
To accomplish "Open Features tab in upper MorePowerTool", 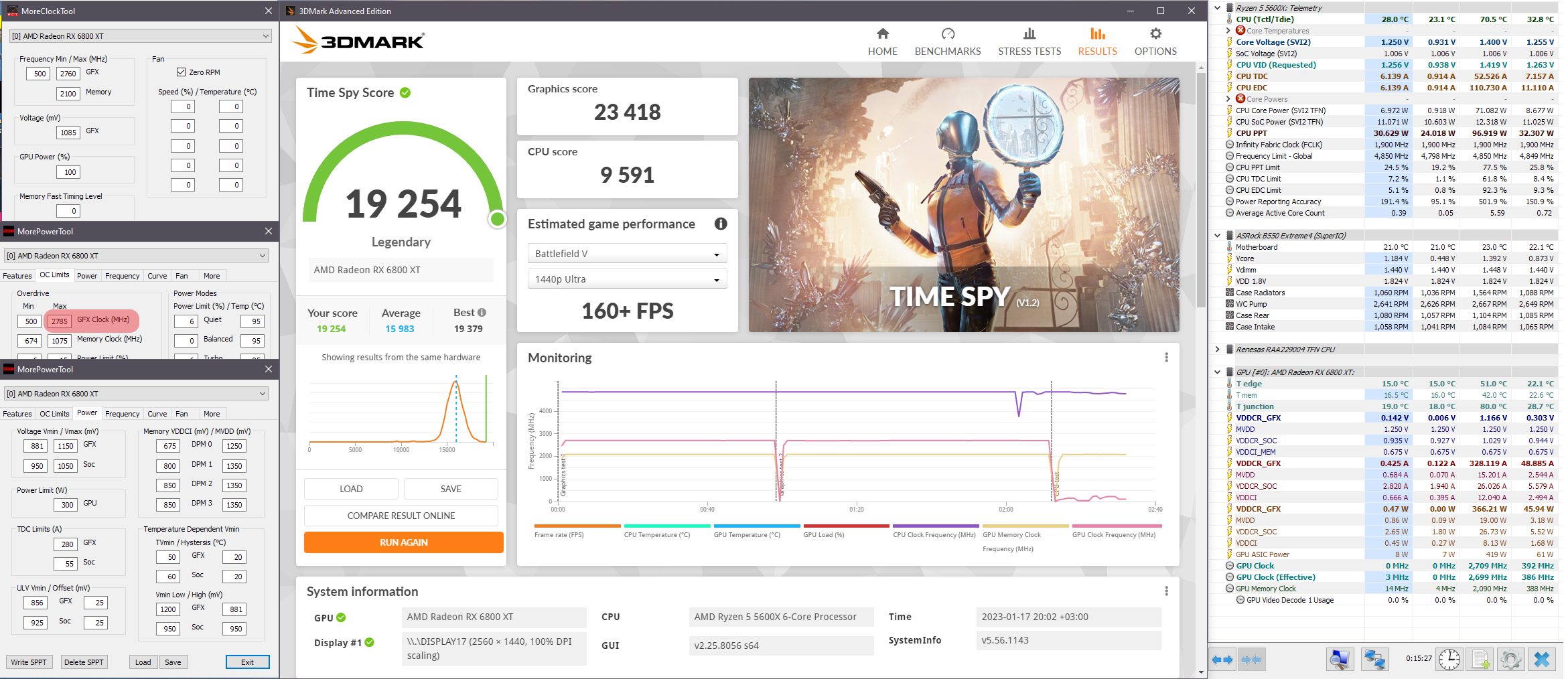I will coord(17,276).
